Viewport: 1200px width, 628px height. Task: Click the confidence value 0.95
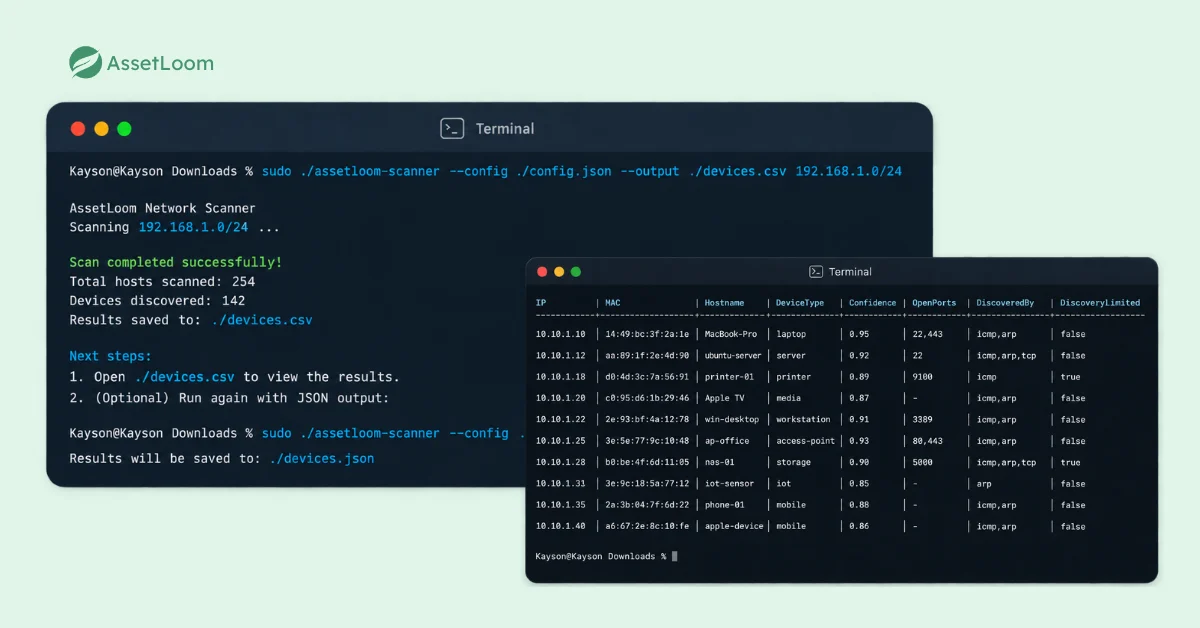point(859,334)
